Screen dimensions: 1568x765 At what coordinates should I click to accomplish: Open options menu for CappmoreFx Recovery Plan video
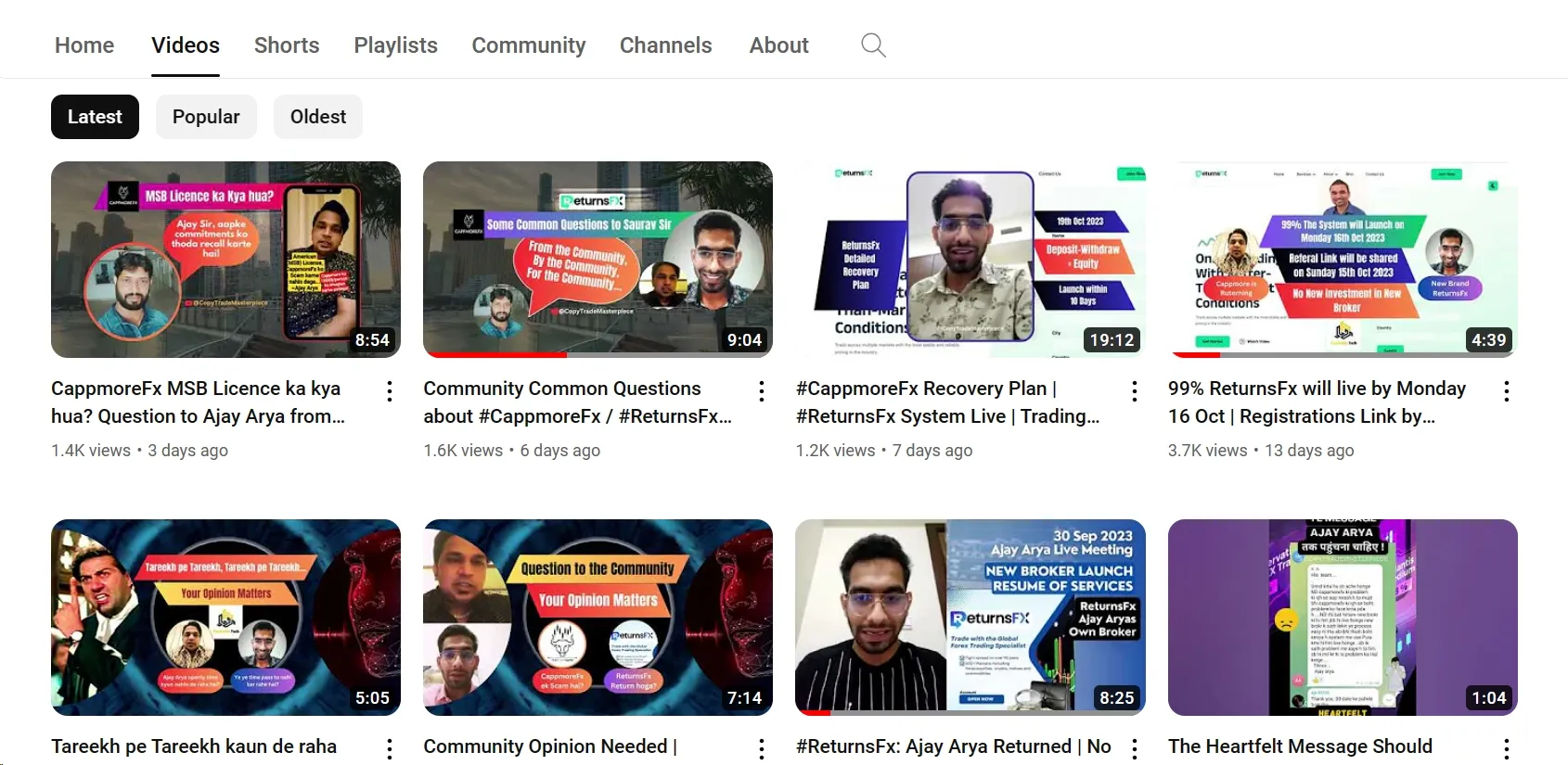pyautogui.click(x=1135, y=391)
